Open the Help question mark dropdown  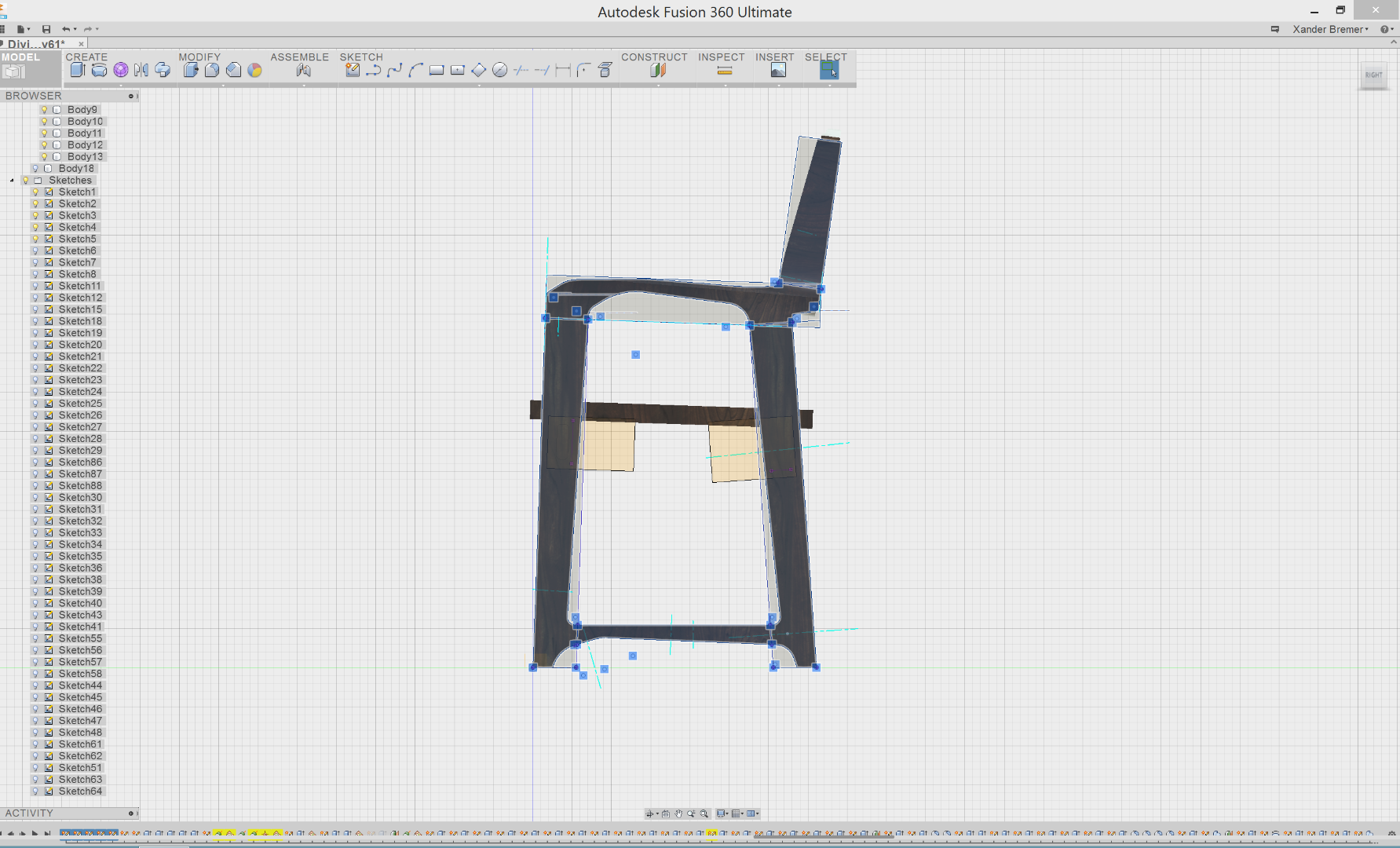click(1387, 29)
